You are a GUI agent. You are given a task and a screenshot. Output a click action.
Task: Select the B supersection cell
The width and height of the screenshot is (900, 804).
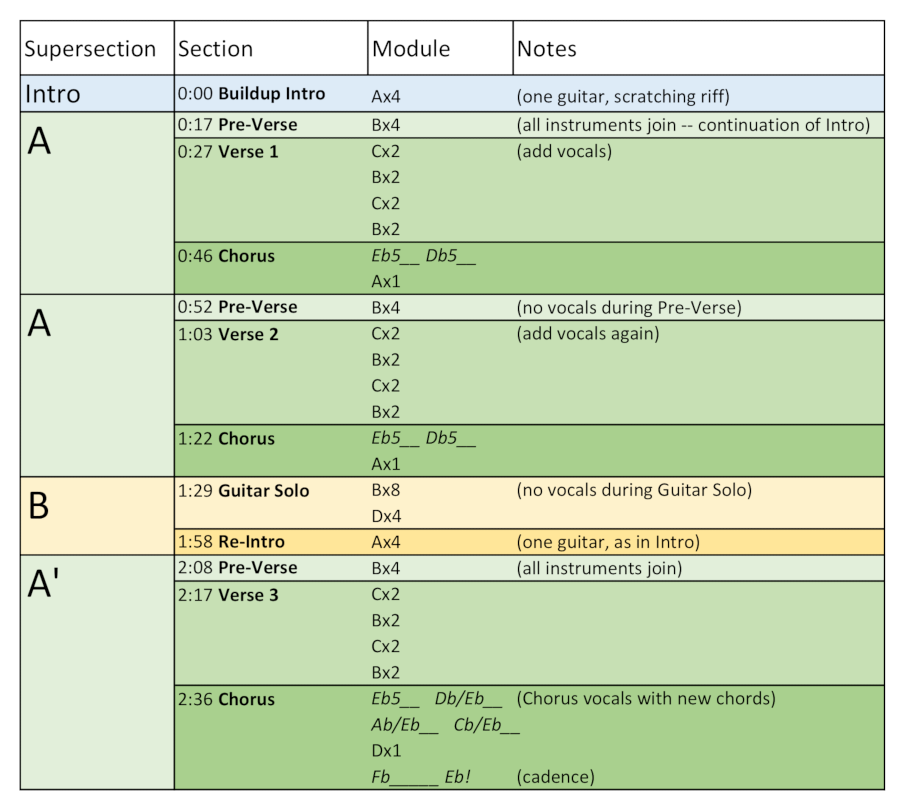[38, 506]
